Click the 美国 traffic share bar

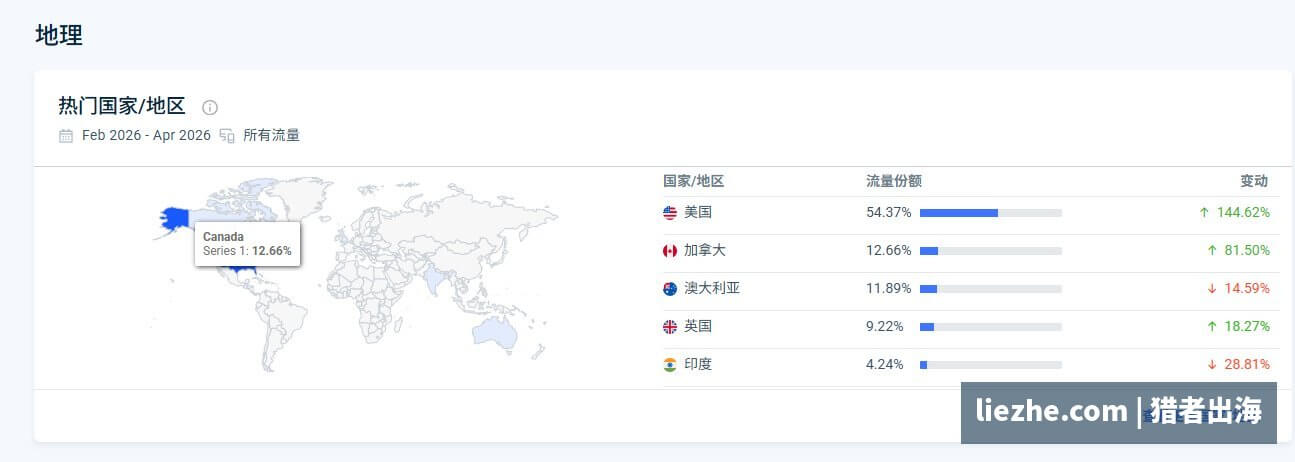coord(991,213)
